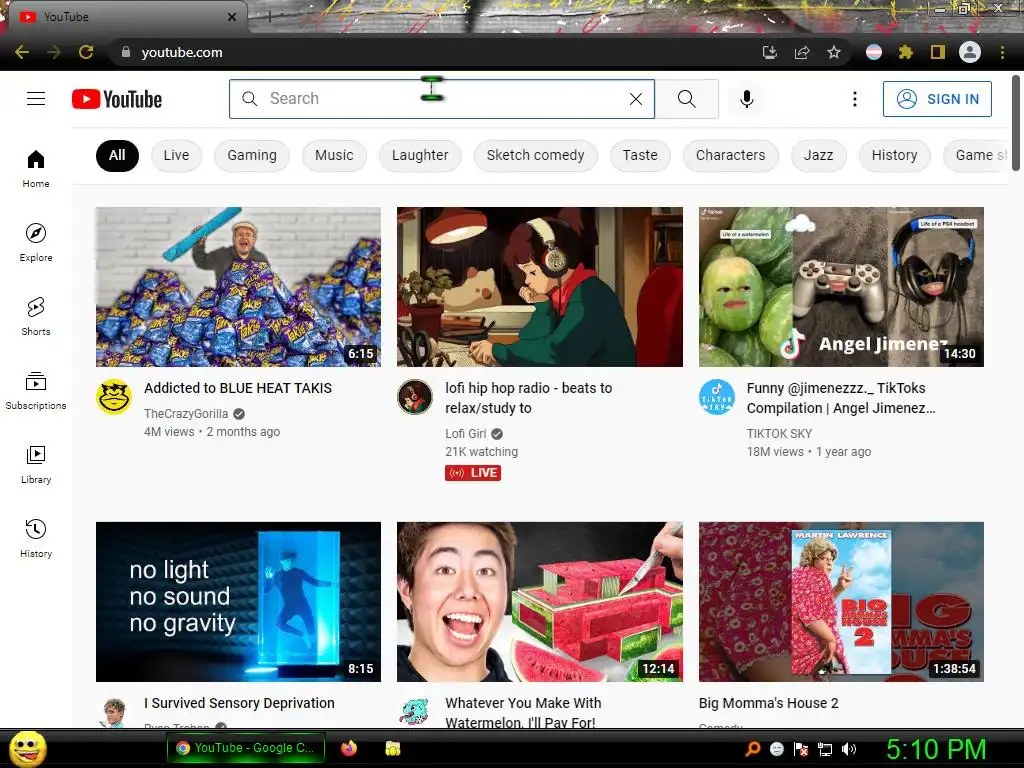Screen dimensions: 1024x768
Task: Launch Firefox from the taskbar
Action: pos(349,748)
